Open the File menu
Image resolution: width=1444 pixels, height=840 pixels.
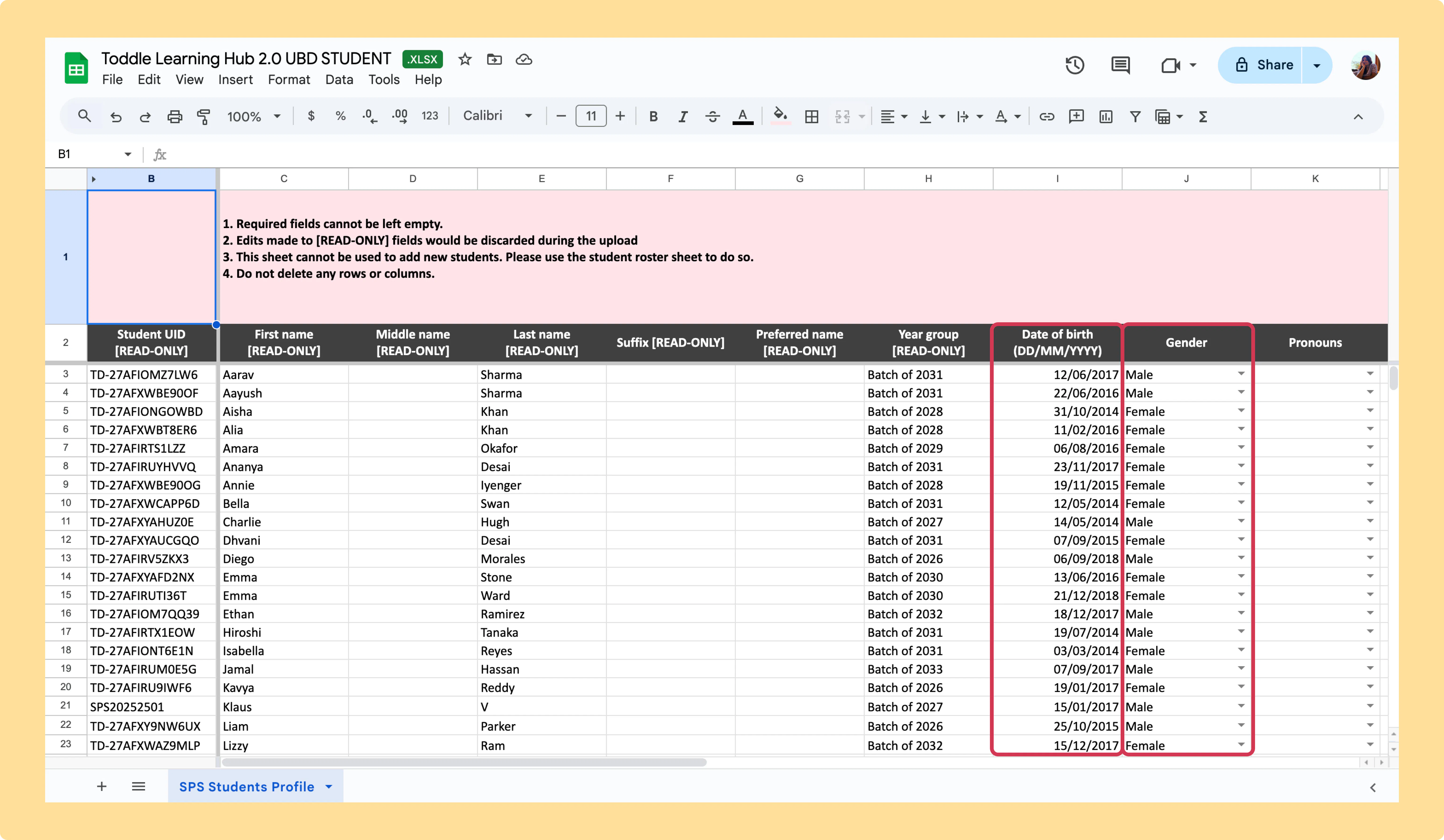[112, 80]
